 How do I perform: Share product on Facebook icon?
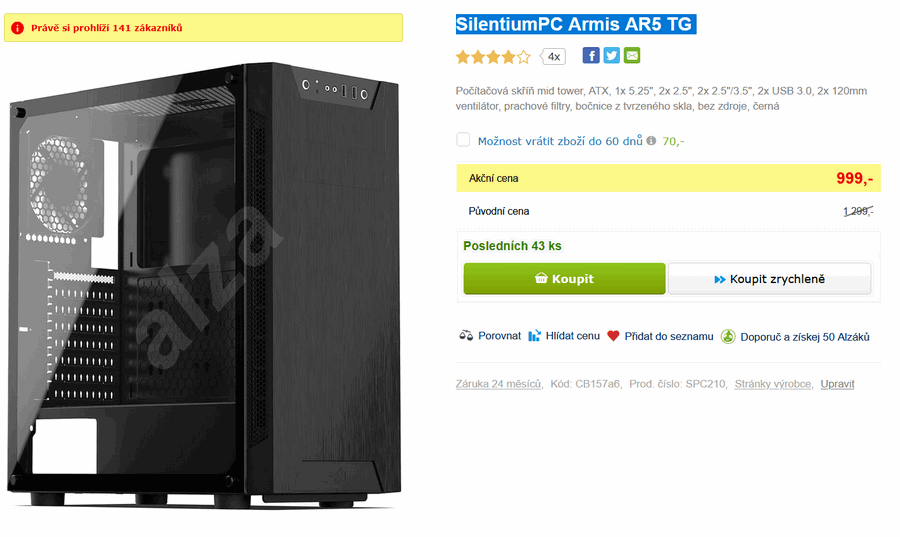point(591,55)
